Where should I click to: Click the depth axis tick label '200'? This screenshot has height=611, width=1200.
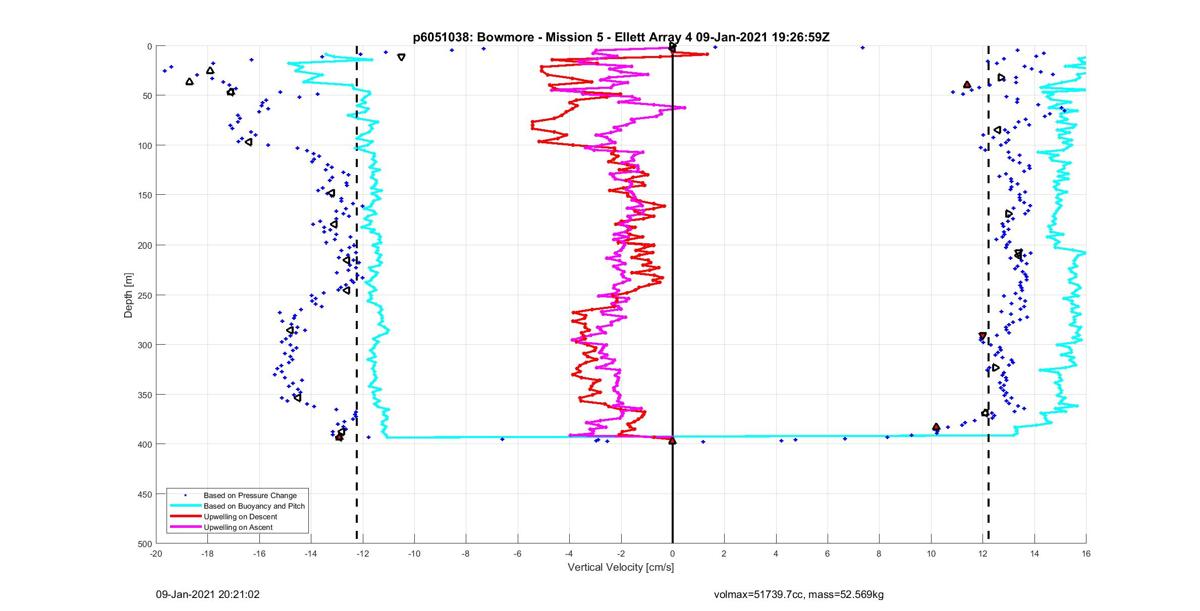tap(143, 245)
